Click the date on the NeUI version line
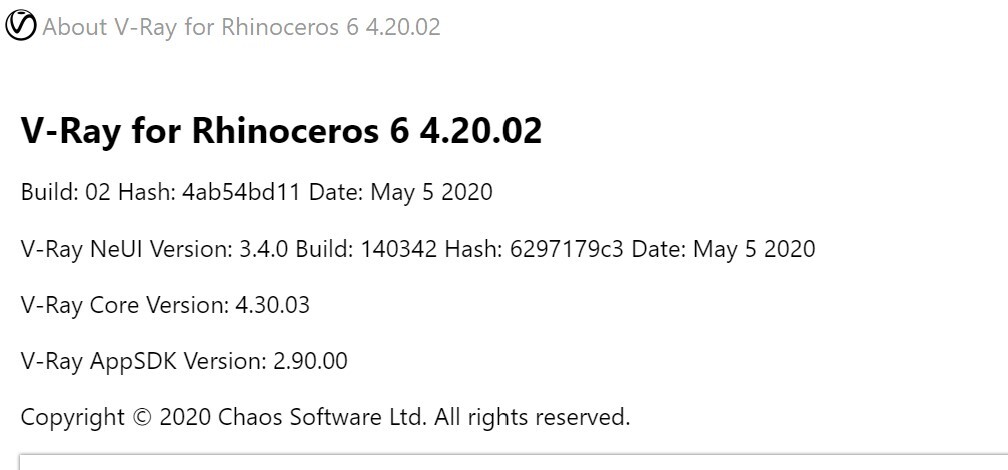This screenshot has width=1008, height=470. tap(754, 249)
